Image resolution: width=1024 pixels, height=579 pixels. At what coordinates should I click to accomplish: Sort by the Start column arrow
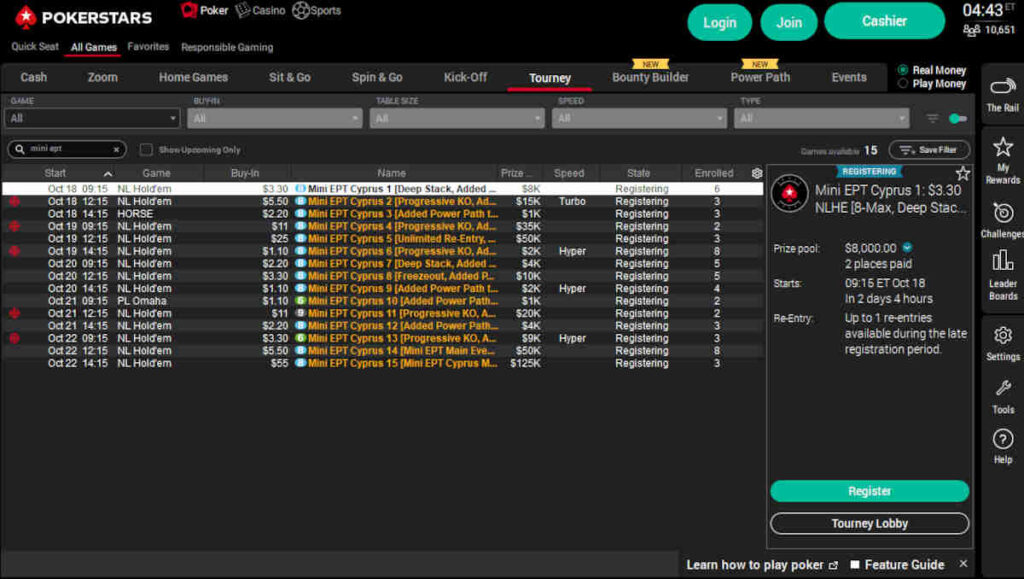click(x=108, y=174)
